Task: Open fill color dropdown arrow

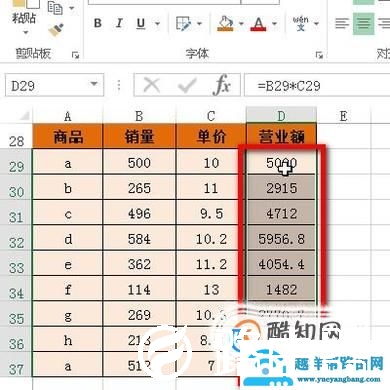Action: coord(241,24)
